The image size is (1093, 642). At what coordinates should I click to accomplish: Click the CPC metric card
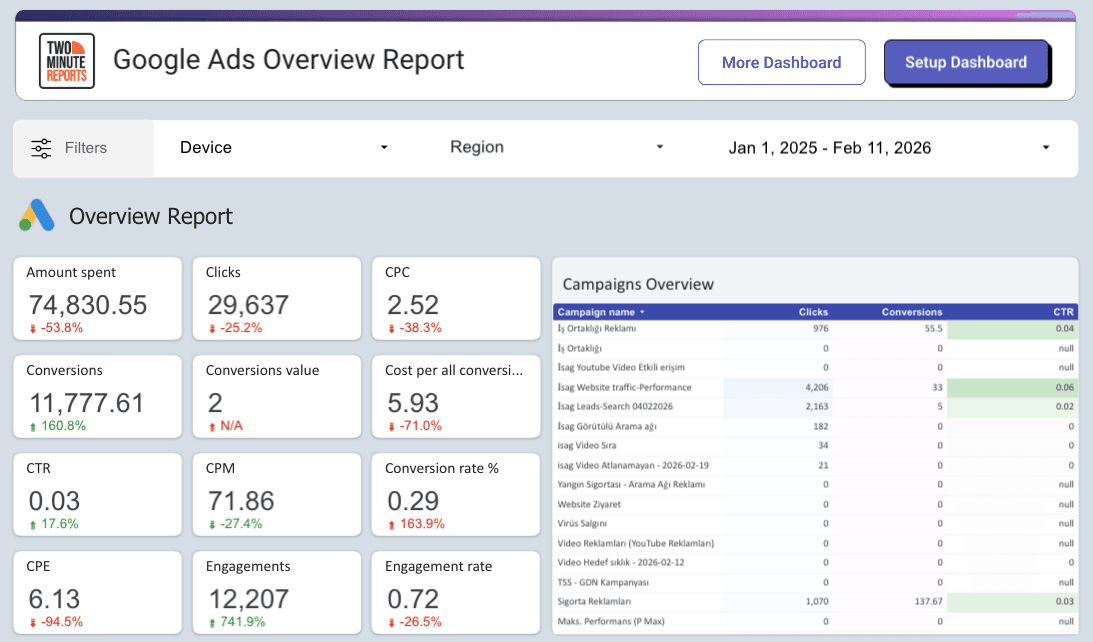[456, 297]
